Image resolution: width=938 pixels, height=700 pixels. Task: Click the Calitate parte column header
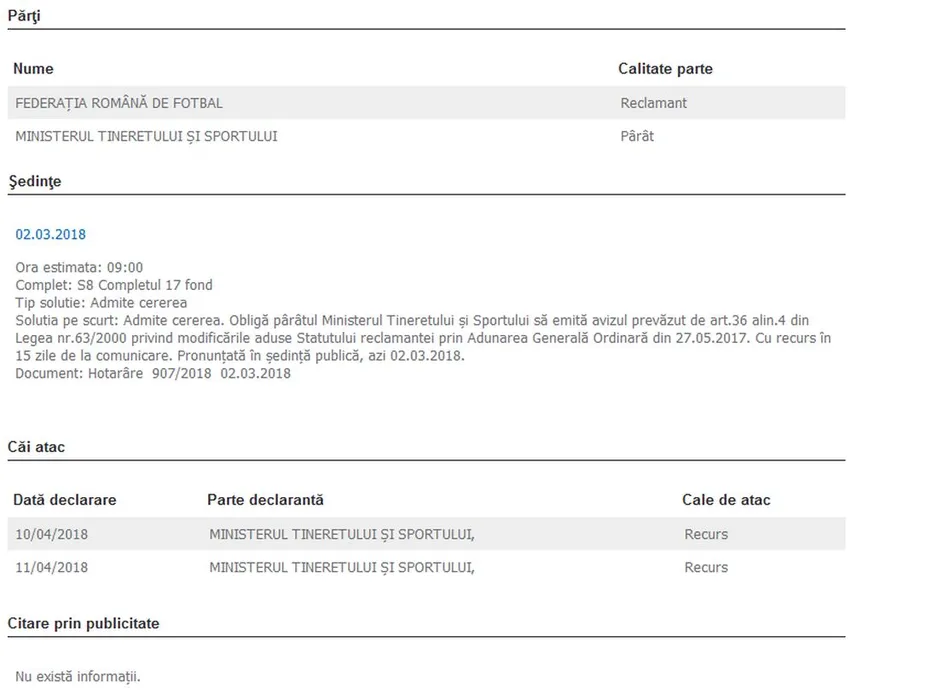[665, 69]
